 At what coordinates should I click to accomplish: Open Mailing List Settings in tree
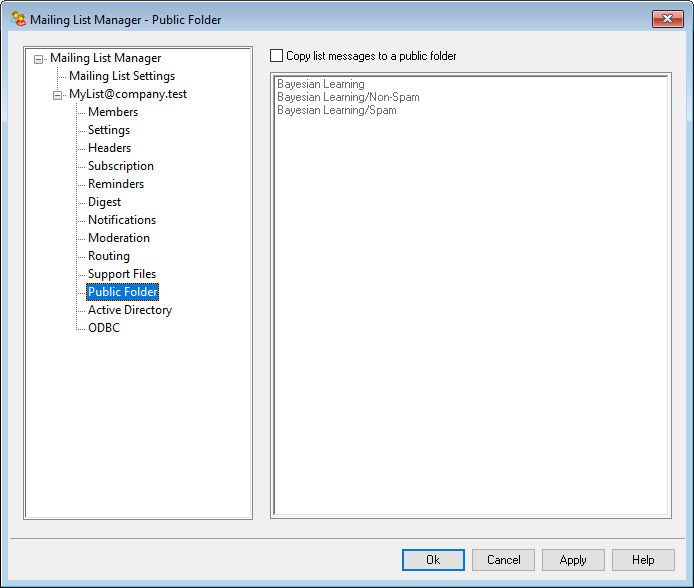pos(121,76)
